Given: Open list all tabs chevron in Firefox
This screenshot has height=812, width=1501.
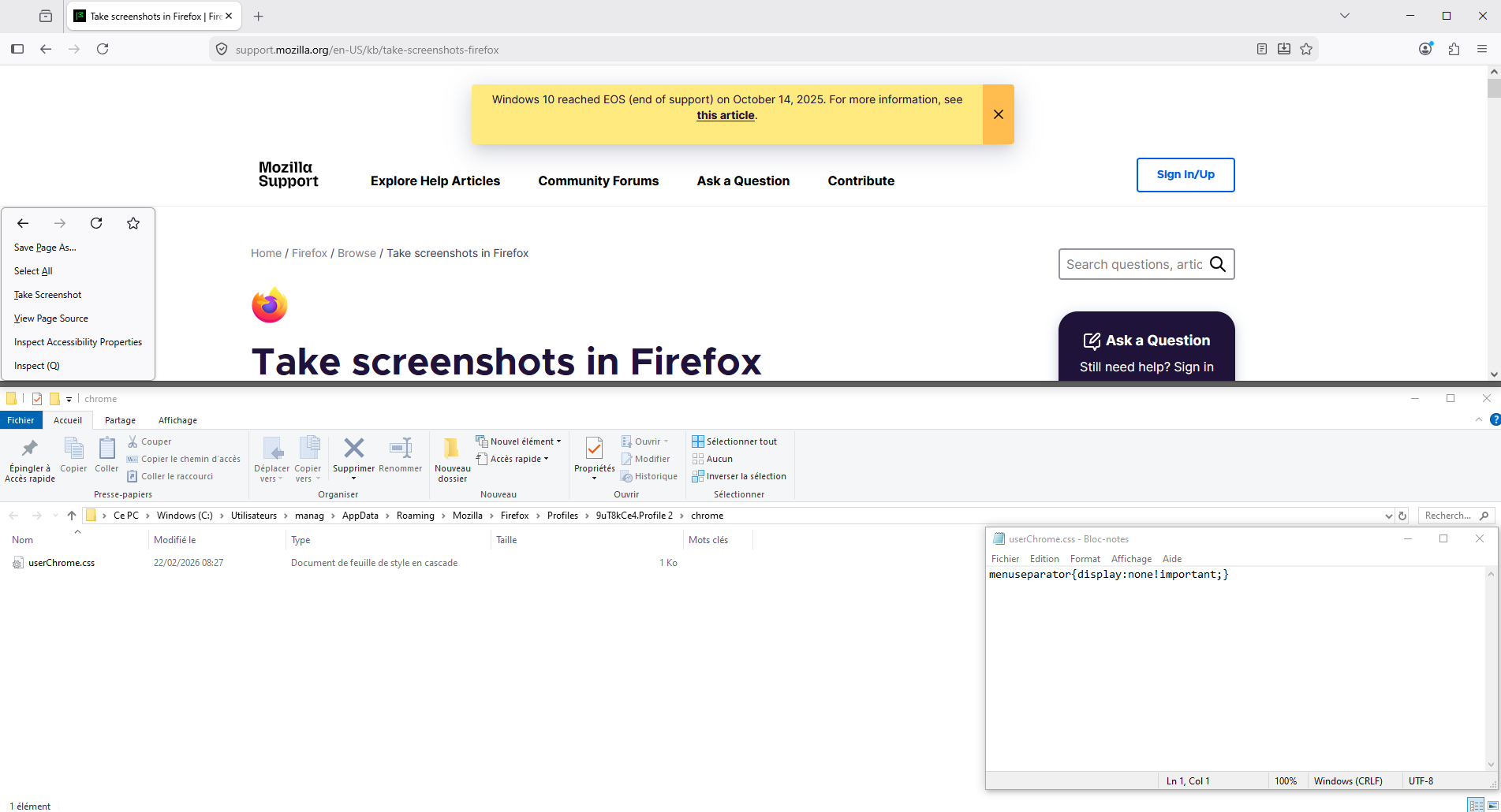Looking at the screenshot, I should point(1345,16).
